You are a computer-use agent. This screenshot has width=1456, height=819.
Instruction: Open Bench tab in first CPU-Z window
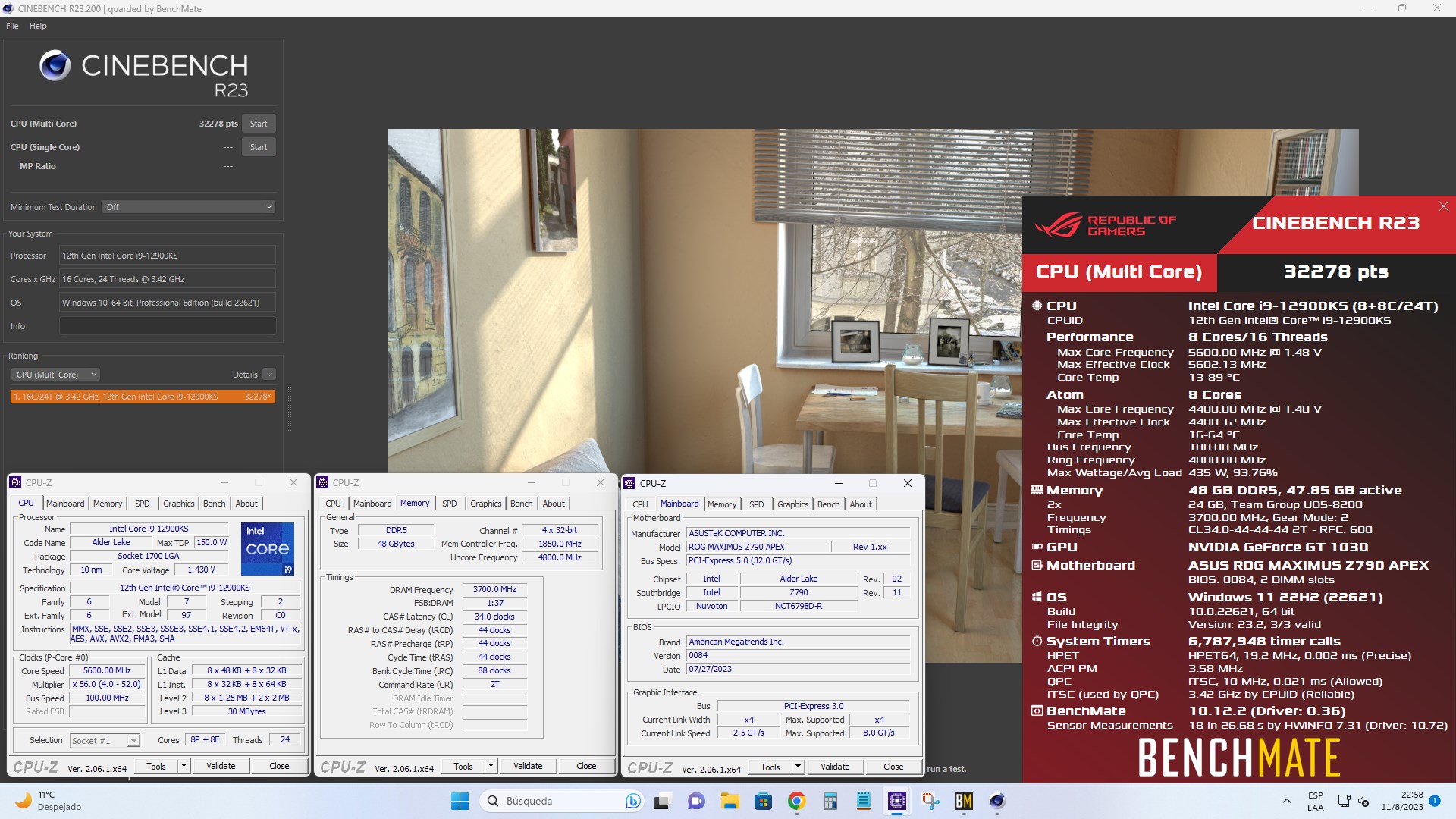point(215,504)
